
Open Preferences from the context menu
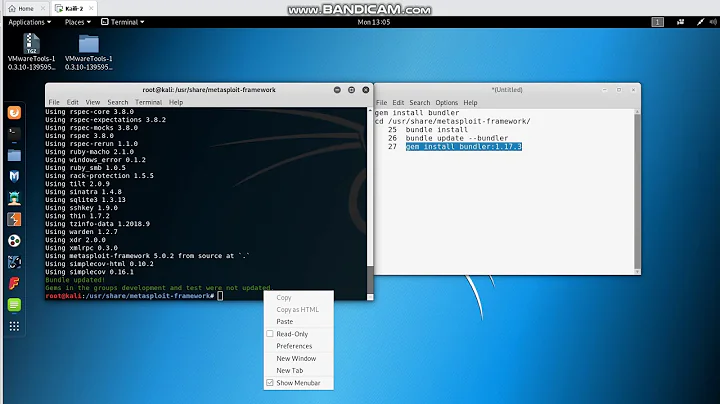click(x=294, y=346)
